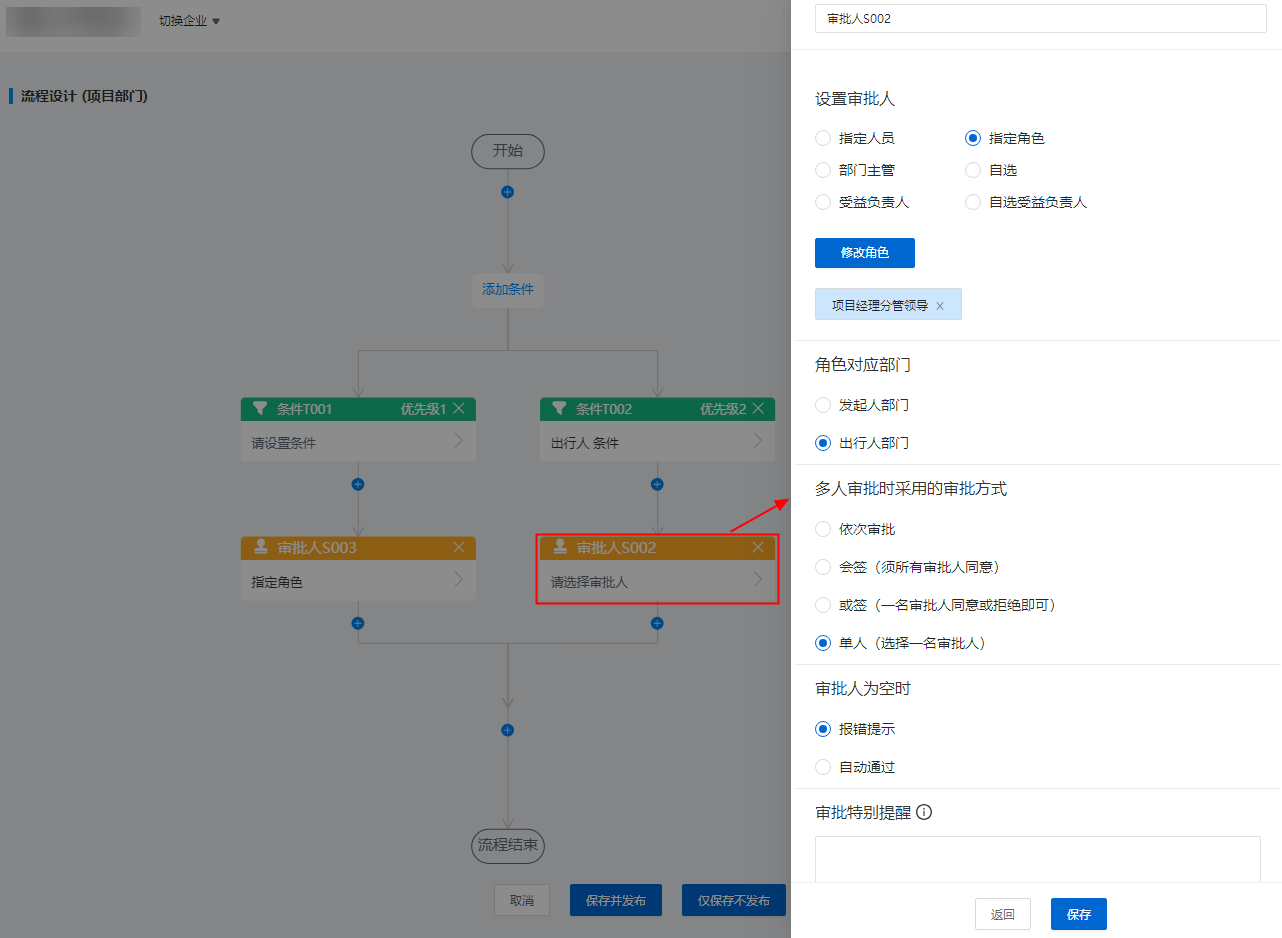Image resolution: width=1282 pixels, height=938 pixels.
Task: Choose 或签 approval method
Action: pos(823,605)
